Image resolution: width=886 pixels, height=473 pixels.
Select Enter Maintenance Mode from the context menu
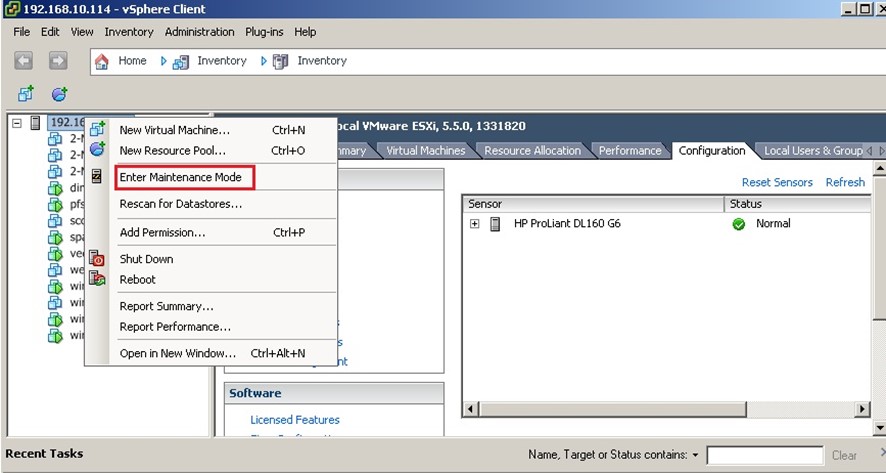(x=211, y=177)
